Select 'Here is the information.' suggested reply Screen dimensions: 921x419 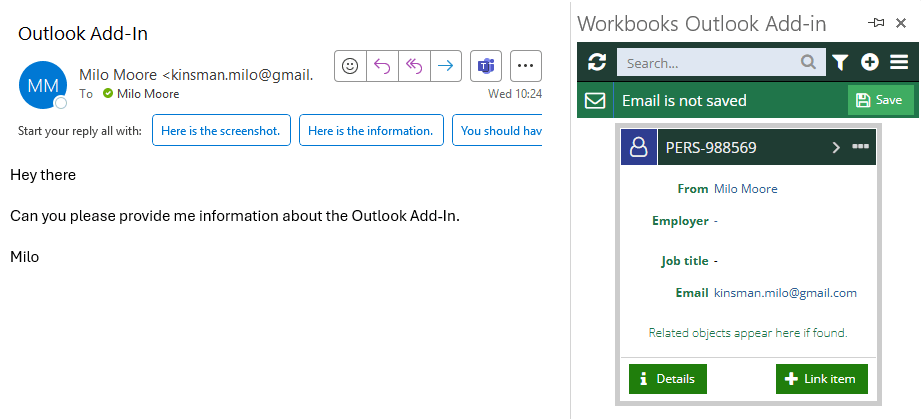[371, 130]
